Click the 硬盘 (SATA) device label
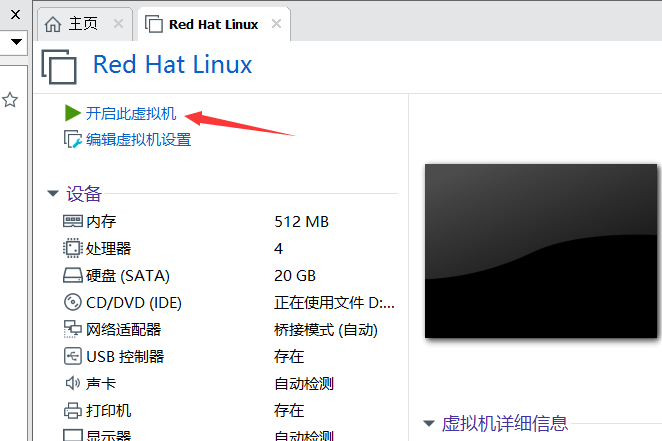Viewport: 662px width, 441px height. pyautogui.click(x=128, y=276)
